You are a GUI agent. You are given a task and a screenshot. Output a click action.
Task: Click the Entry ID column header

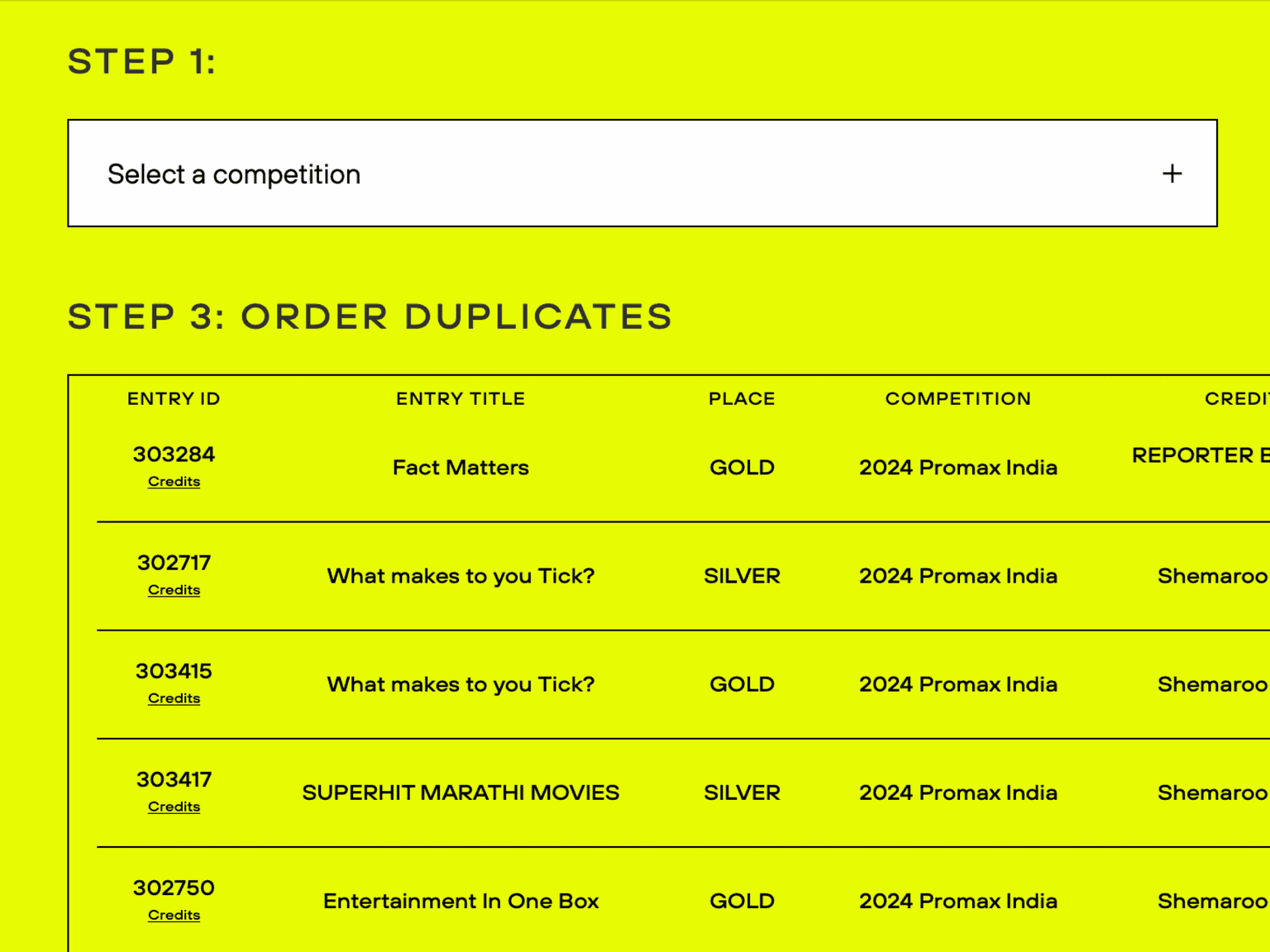pos(174,399)
